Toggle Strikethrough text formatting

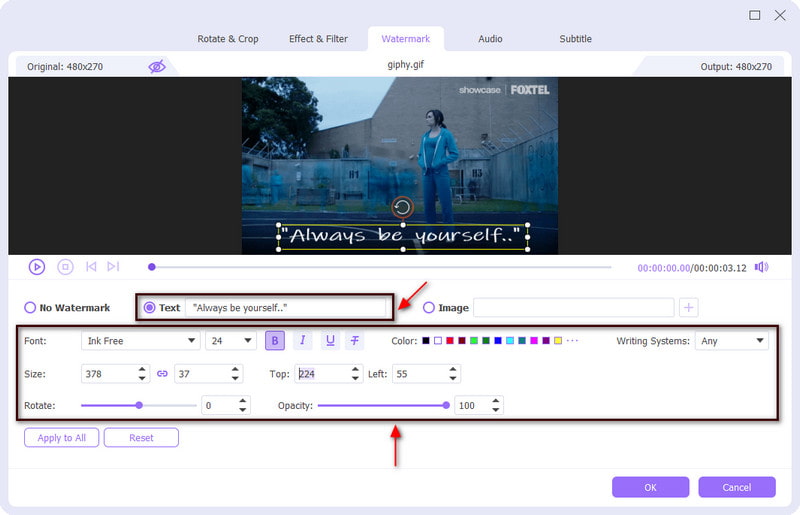point(355,340)
